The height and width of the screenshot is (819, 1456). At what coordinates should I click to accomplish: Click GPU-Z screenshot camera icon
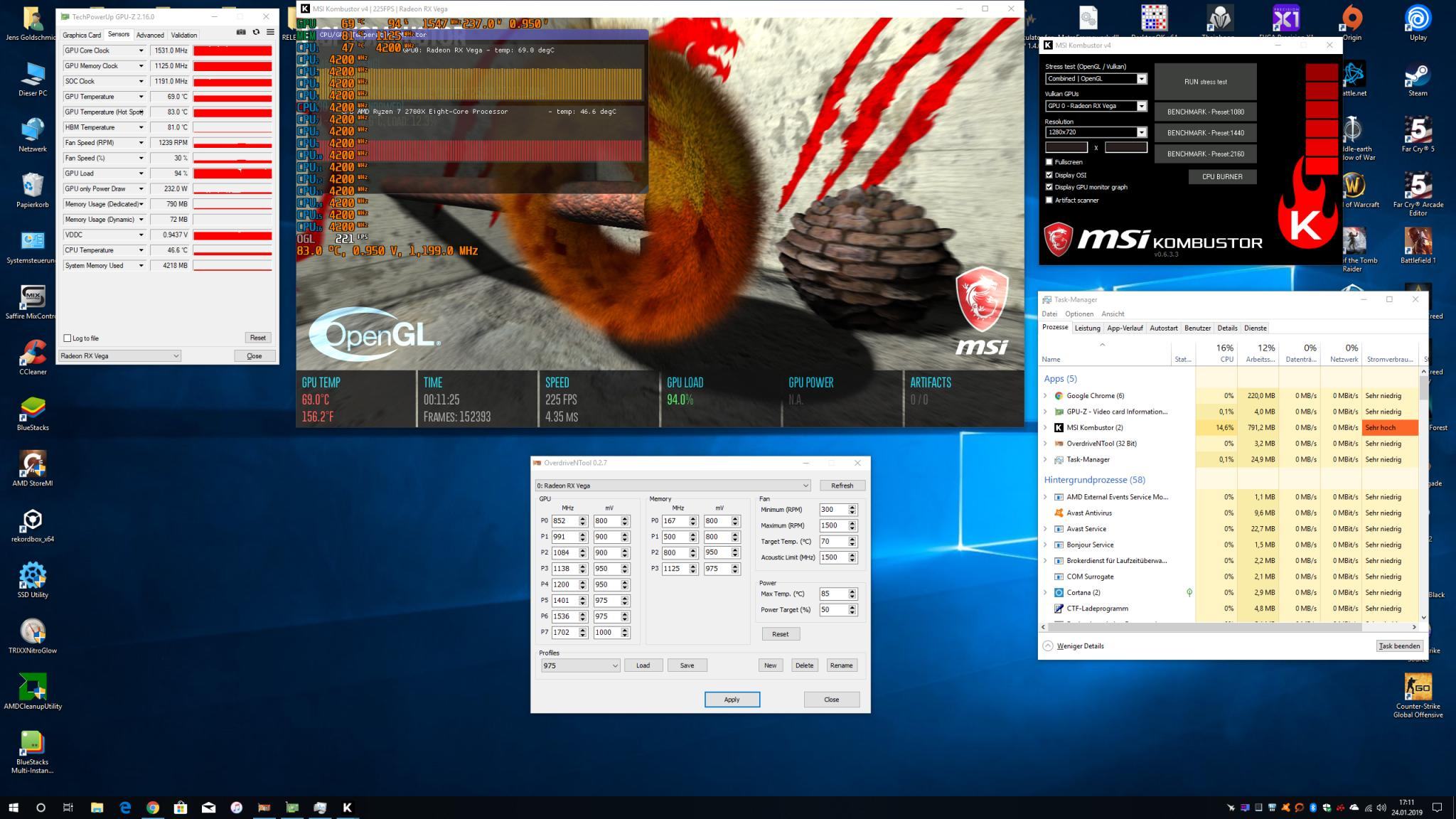[x=241, y=32]
